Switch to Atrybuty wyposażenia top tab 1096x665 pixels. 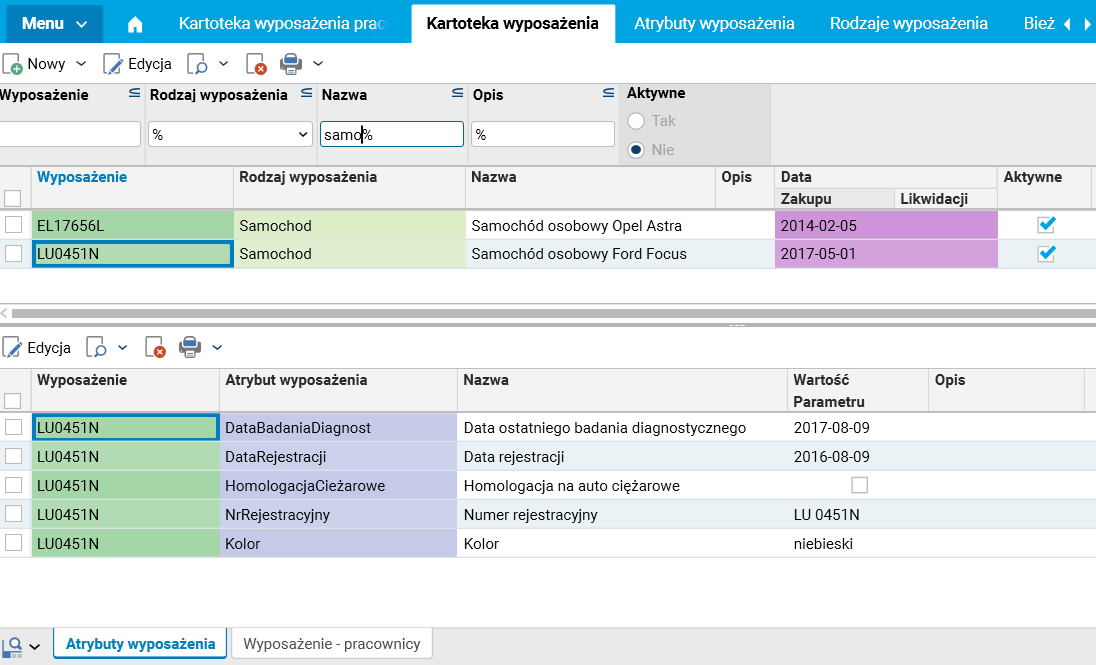click(x=714, y=23)
